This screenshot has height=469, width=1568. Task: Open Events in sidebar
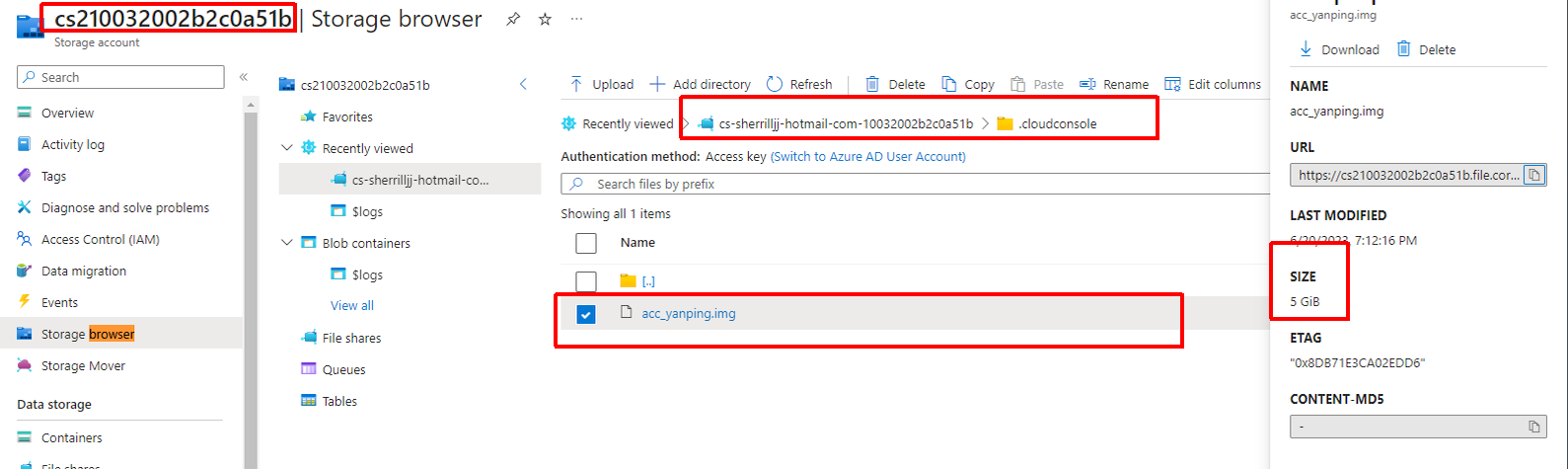click(59, 303)
